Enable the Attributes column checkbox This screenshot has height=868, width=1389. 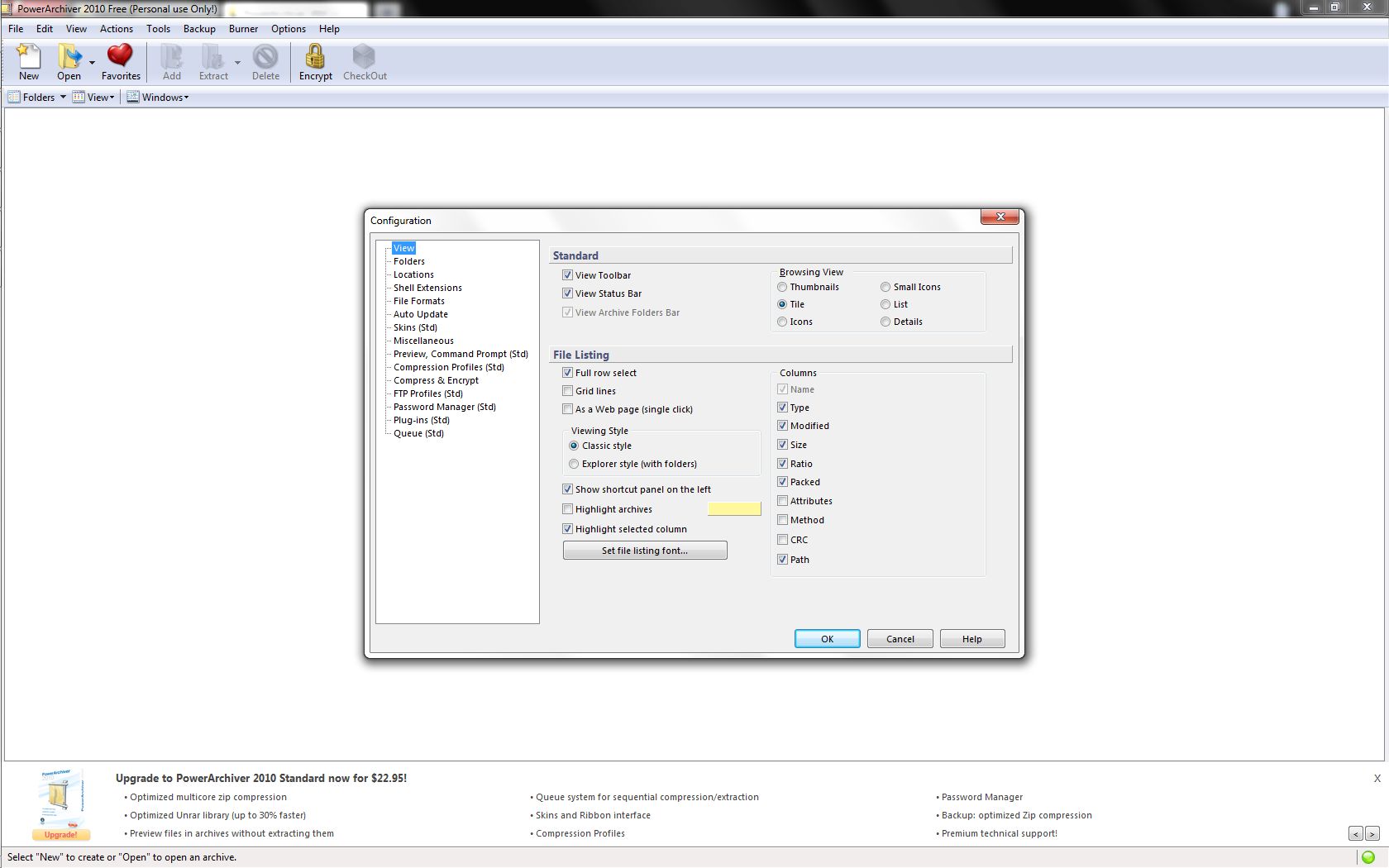(782, 501)
